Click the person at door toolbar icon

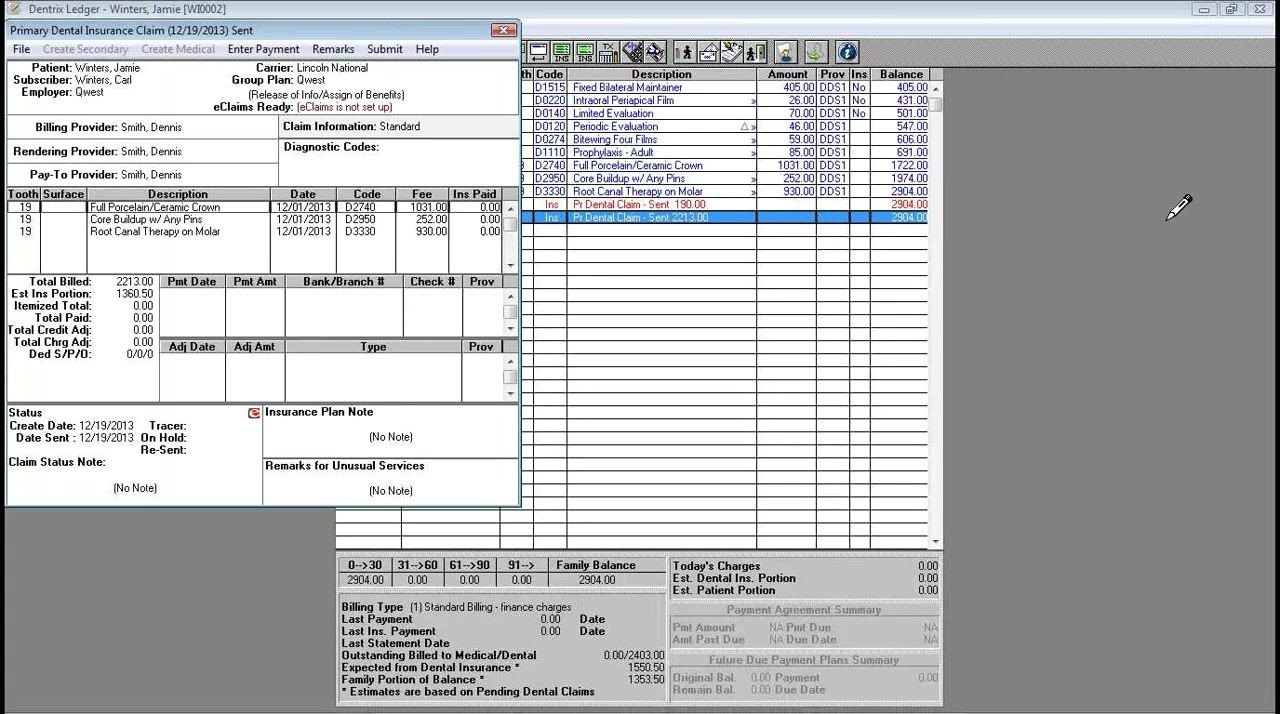tap(756, 52)
